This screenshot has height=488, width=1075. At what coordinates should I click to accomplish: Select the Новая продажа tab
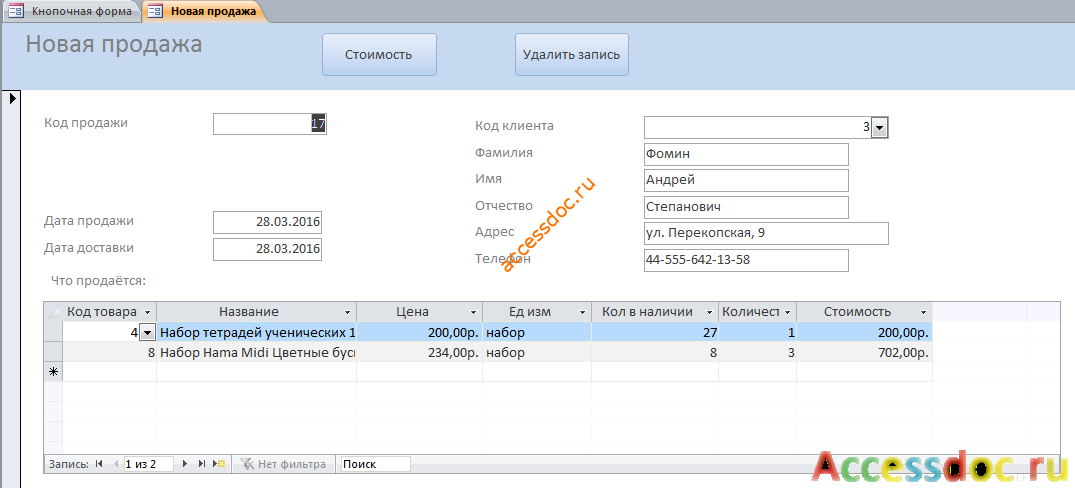click(x=204, y=11)
